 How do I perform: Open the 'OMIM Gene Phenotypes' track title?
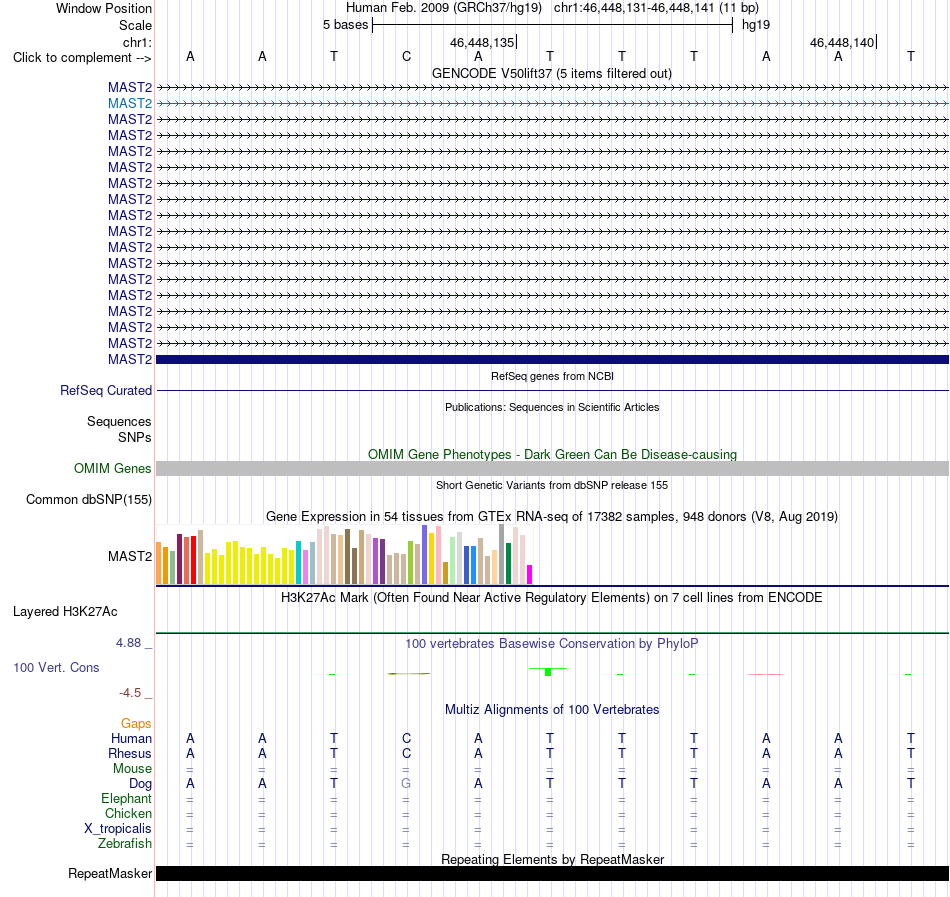552,454
